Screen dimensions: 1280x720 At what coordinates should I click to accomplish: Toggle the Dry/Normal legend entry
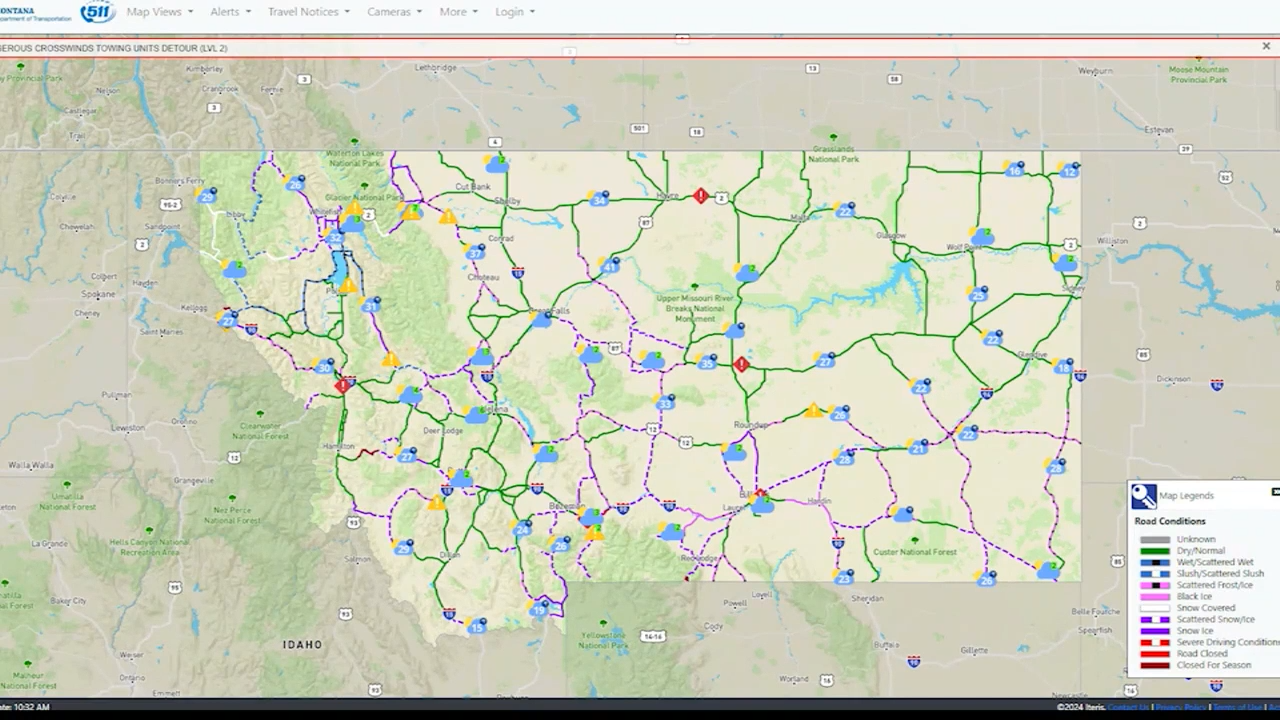pos(1155,551)
